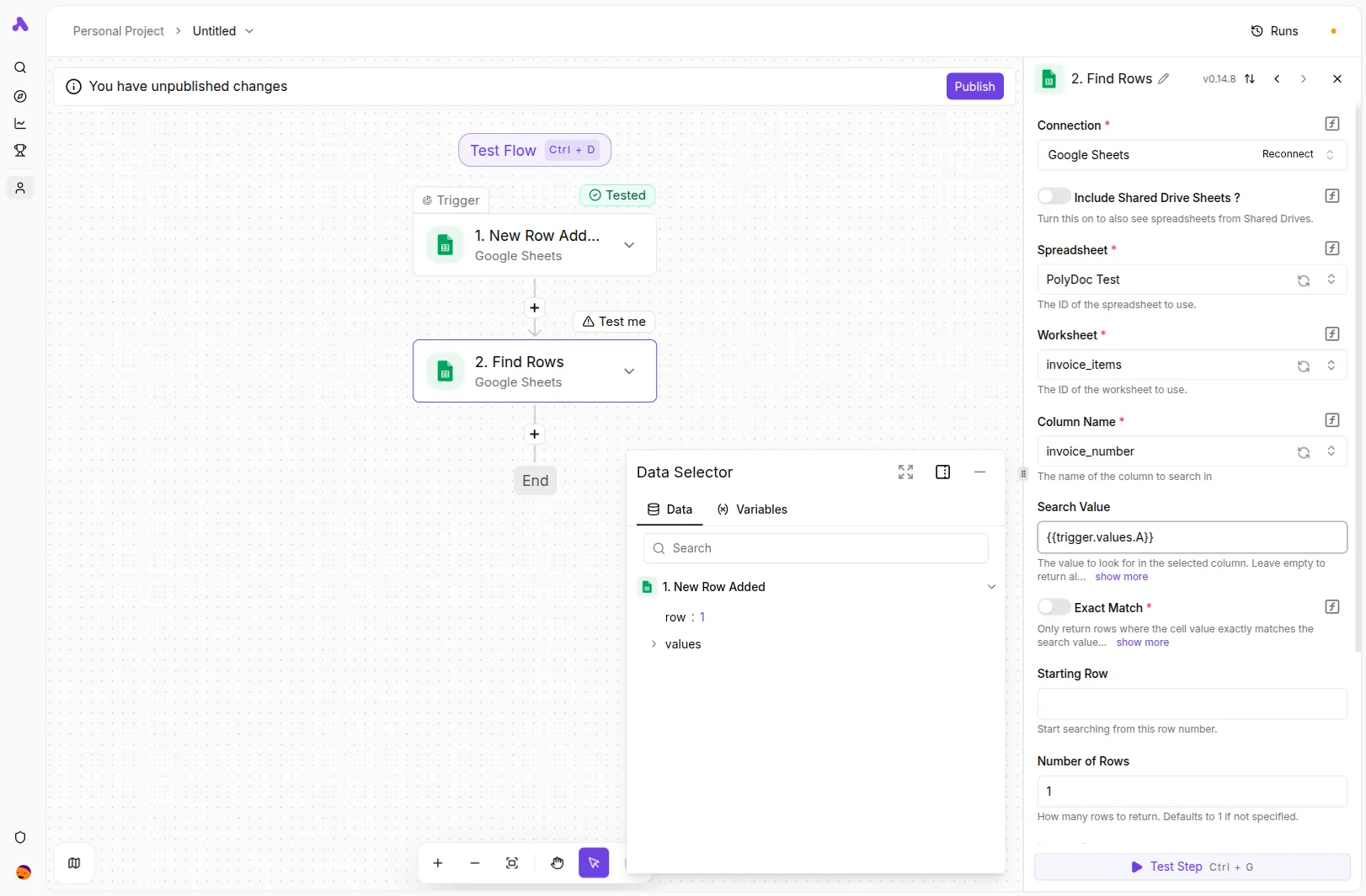Toggle the Exact Match switch
The image size is (1366, 896).
pos(1054,606)
